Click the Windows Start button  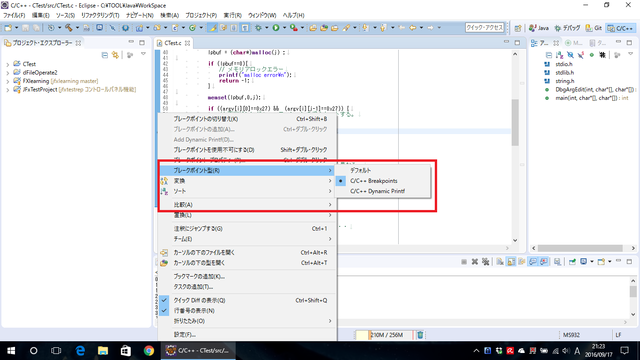pos(11,351)
